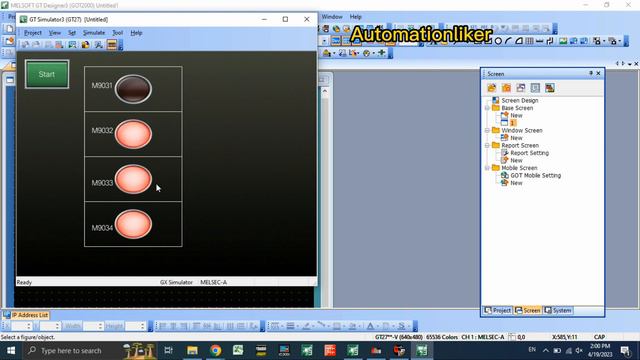Screen dimensions: 640x360
Task: Click the first simulator toolbar icon
Action: coord(25,45)
